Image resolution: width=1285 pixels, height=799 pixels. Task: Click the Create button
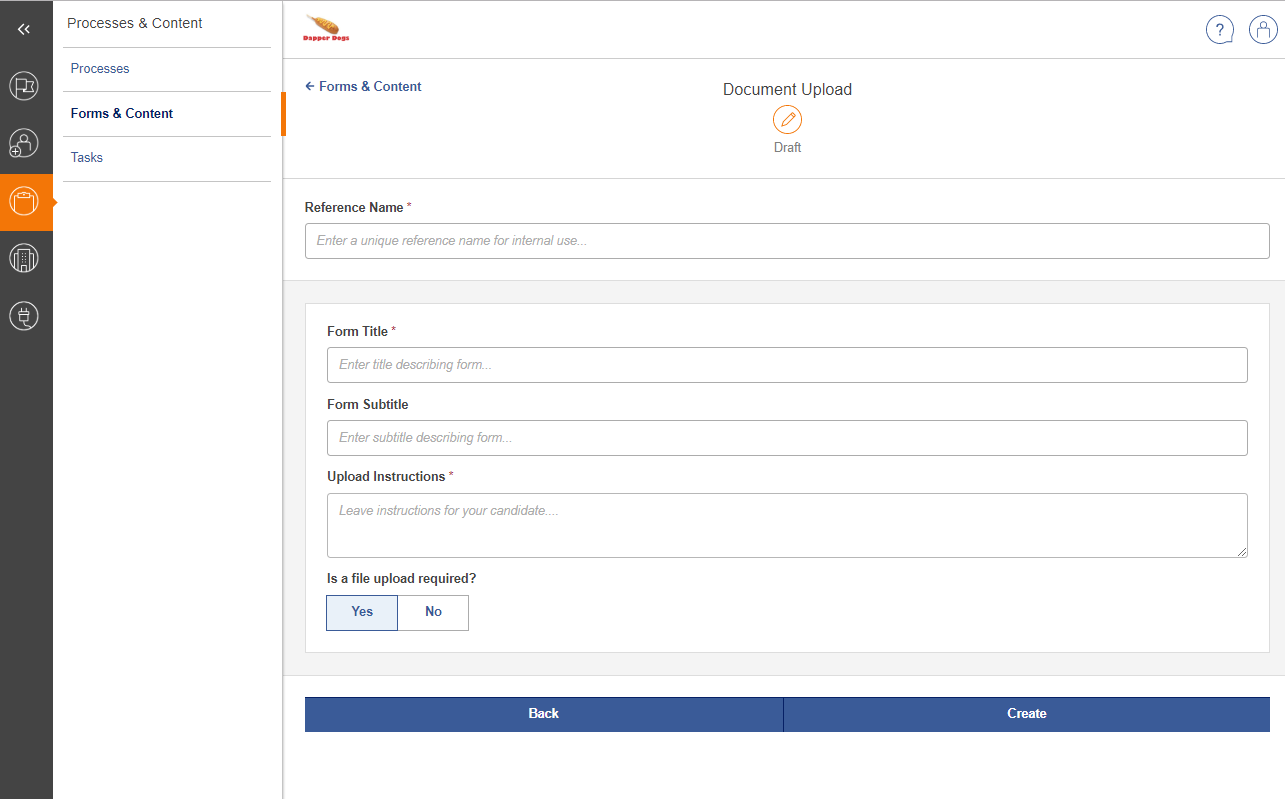1026,713
